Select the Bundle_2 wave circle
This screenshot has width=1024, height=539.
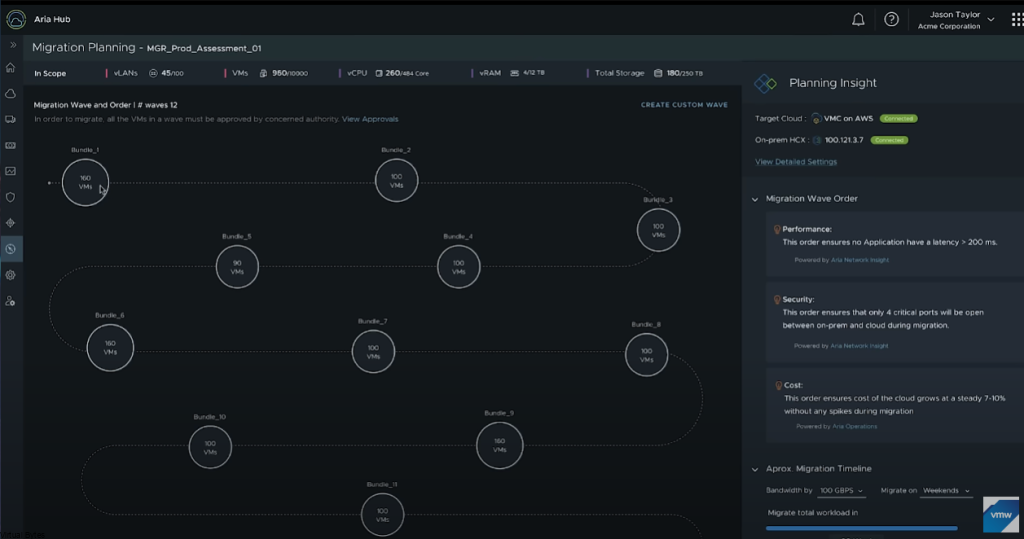(x=396, y=180)
